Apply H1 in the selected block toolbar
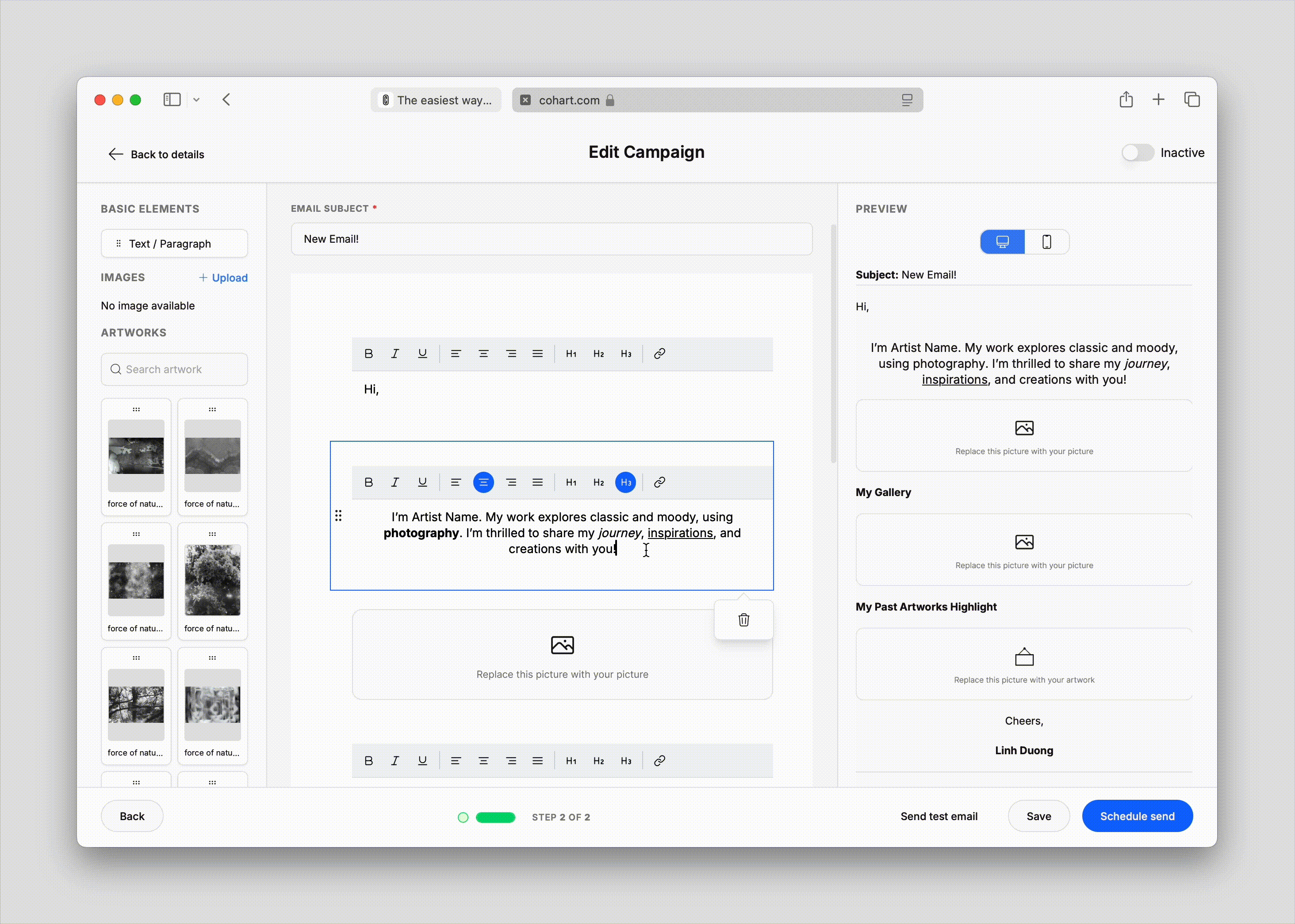Viewport: 1295px width, 924px height. coord(571,482)
